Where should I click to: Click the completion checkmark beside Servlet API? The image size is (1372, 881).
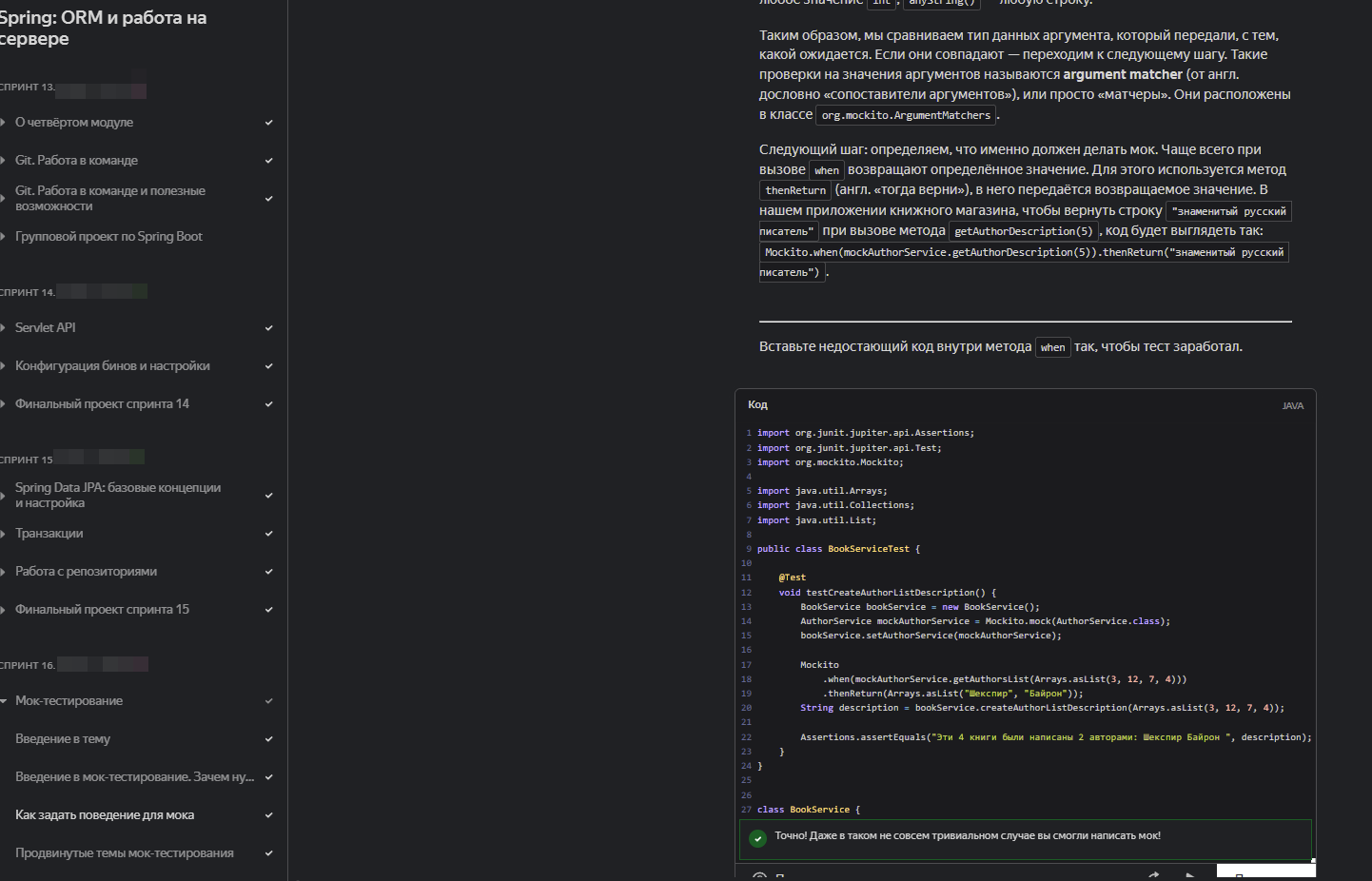(269, 328)
